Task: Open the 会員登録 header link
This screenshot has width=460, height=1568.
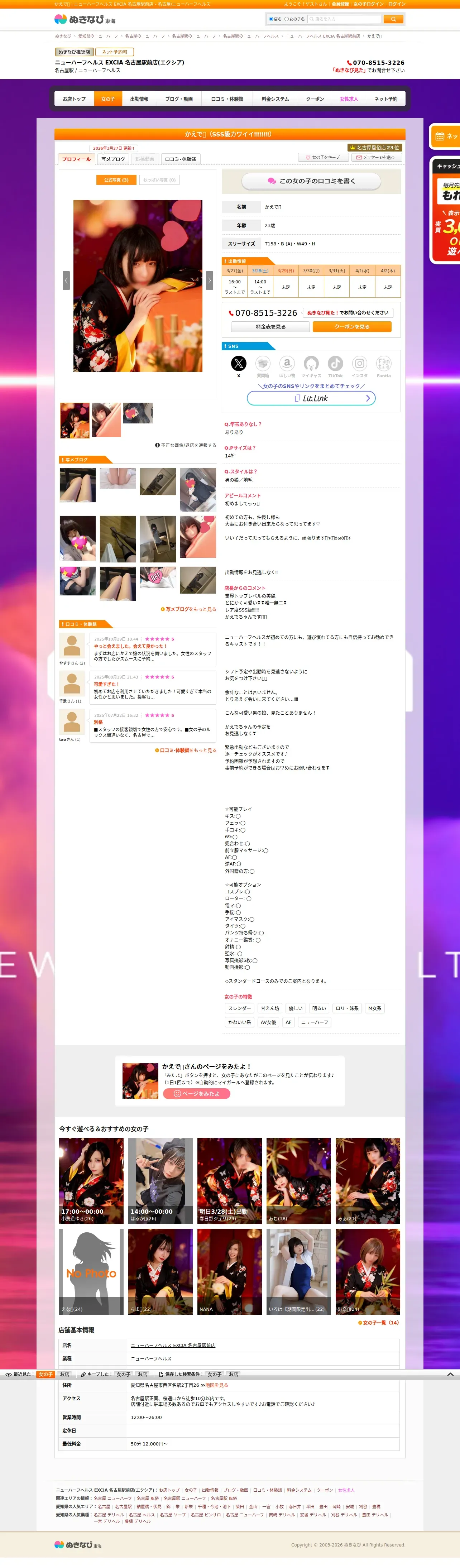Action: coord(340,4)
